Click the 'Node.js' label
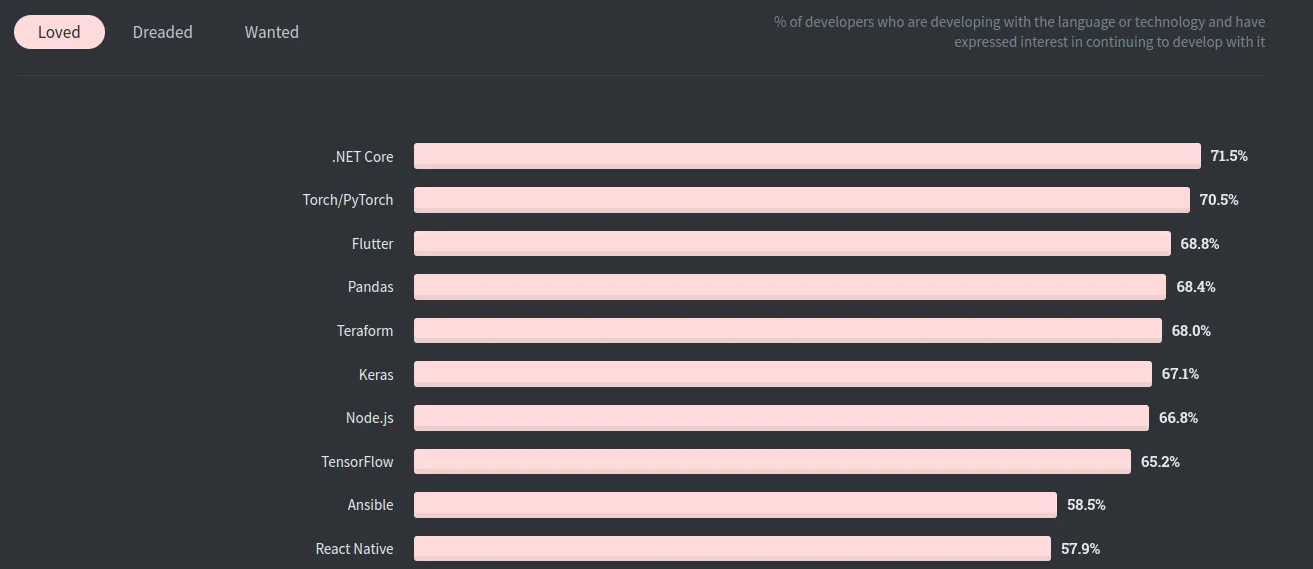 (370, 418)
